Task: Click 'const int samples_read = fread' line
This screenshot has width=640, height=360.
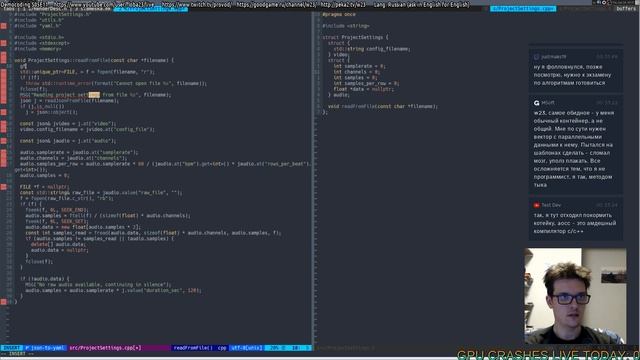Action: click(153, 233)
